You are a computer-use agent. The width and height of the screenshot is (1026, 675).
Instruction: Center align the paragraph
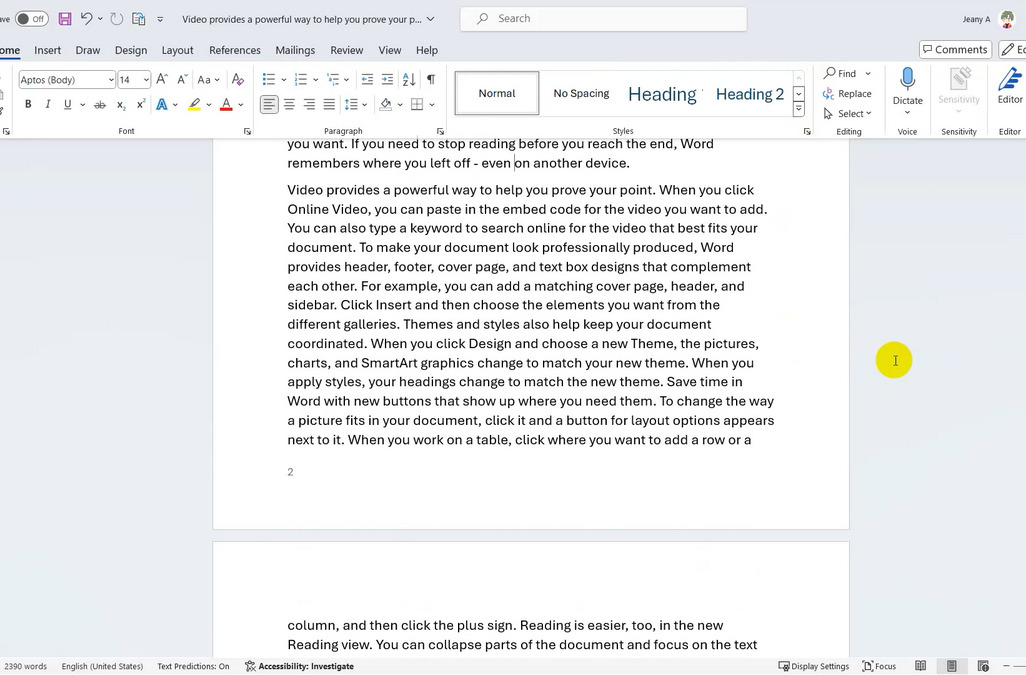[x=289, y=105]
